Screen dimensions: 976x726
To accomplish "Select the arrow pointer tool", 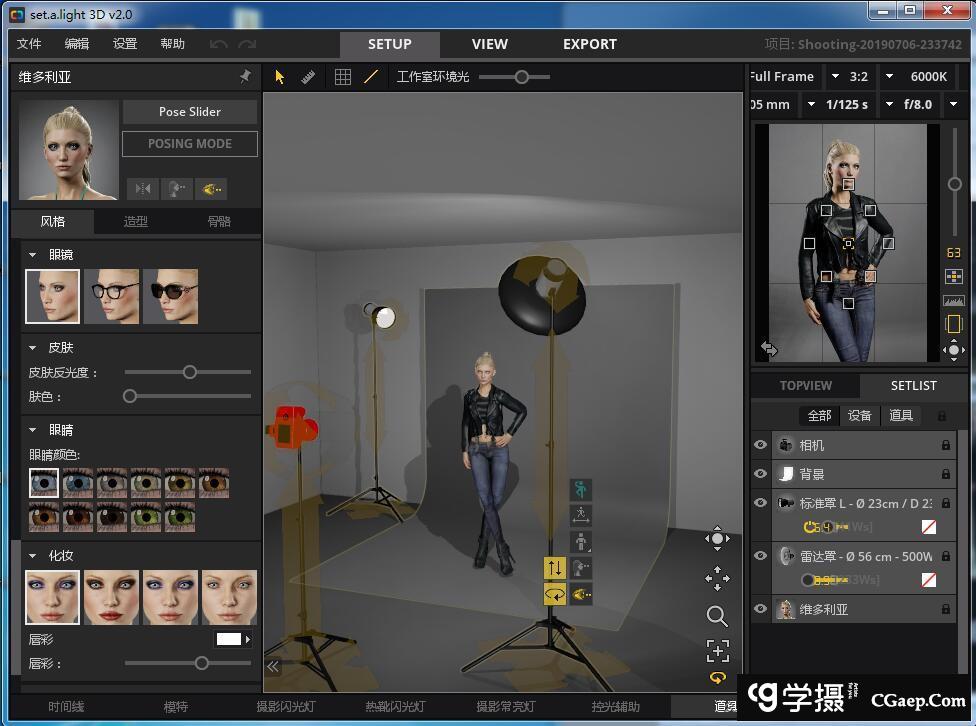I will (280, 77).
